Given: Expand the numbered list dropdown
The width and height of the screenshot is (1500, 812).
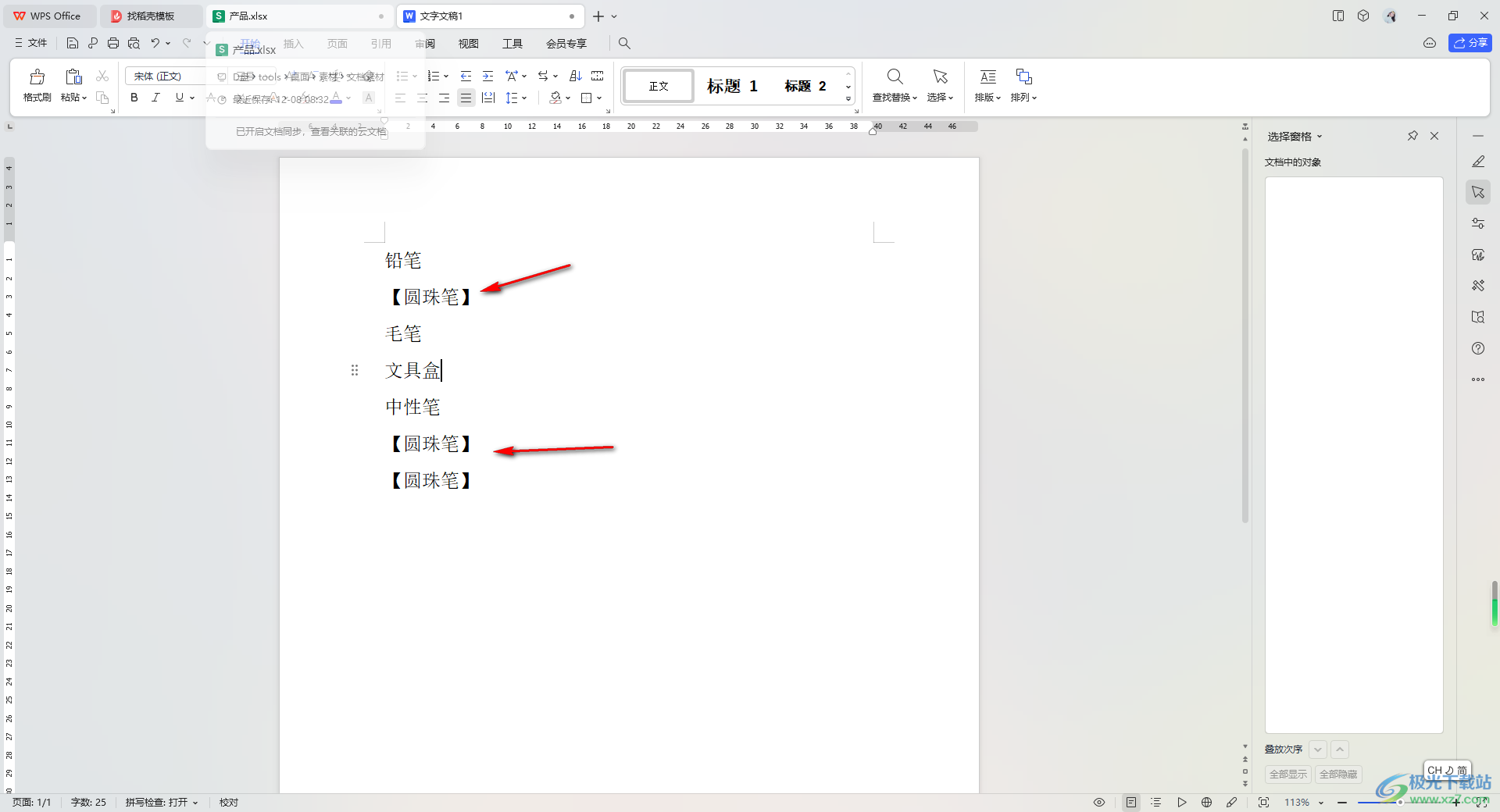Looking at the screenshot, I should [446, 77].
